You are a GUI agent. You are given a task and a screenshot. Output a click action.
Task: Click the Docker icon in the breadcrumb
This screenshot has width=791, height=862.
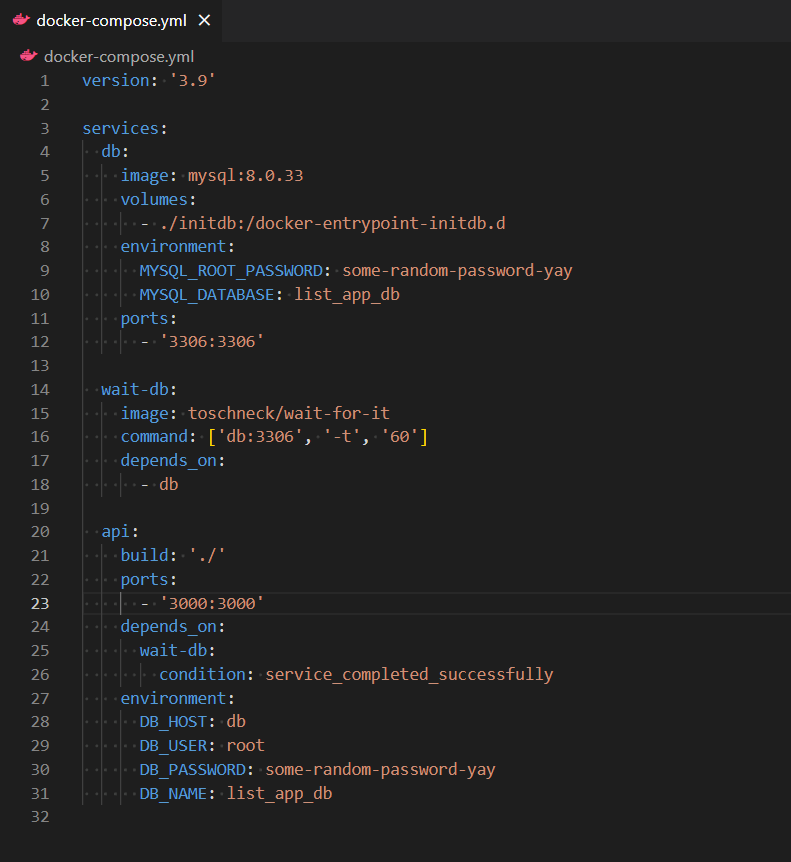28,56
